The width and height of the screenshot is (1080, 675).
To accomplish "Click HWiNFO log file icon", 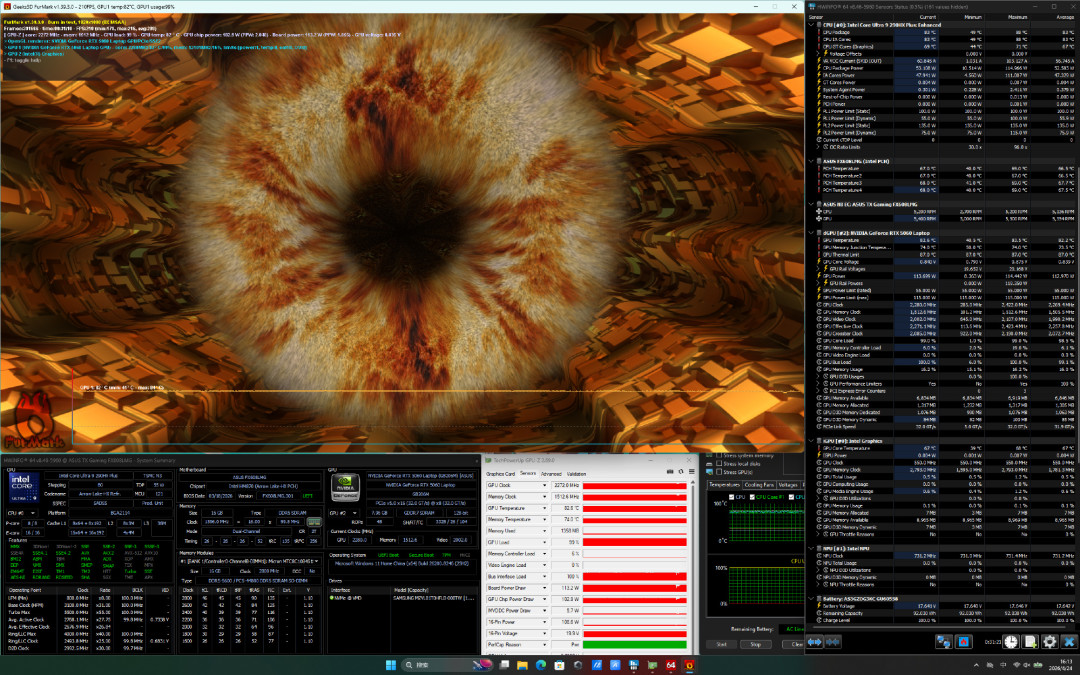I will [x=1030, y=642].
